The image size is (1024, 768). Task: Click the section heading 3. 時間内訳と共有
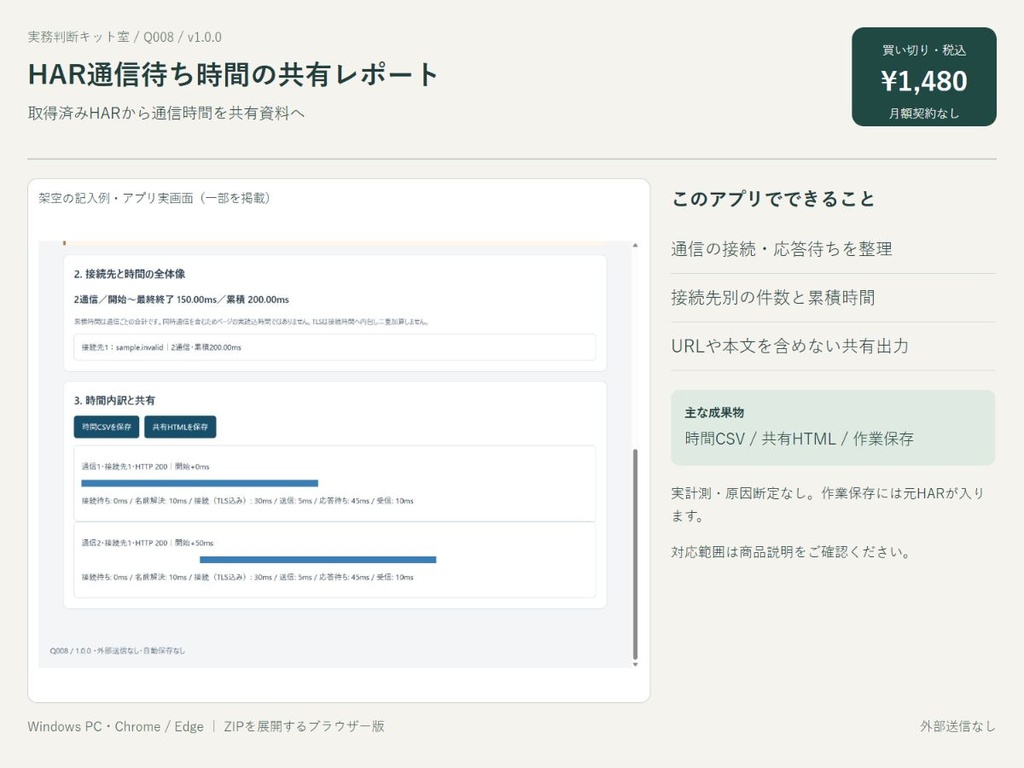[x=114, y=400]
